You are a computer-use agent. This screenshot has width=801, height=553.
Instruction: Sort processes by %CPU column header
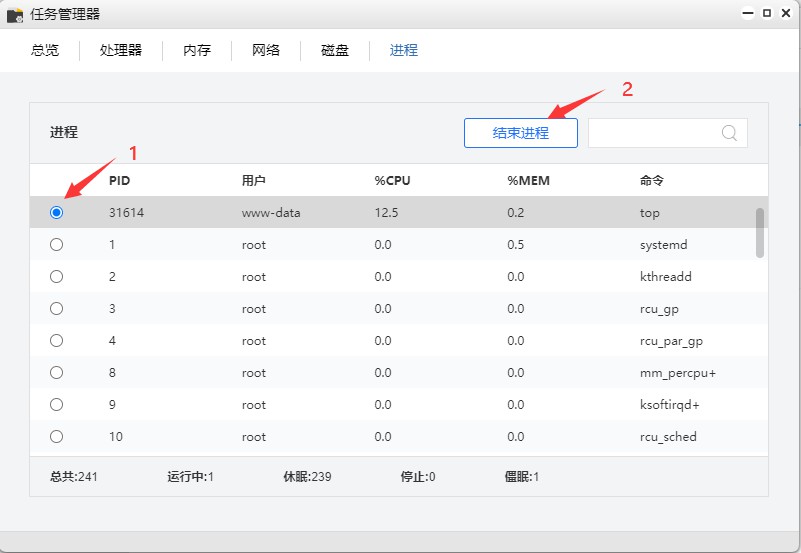click(392, 181)
